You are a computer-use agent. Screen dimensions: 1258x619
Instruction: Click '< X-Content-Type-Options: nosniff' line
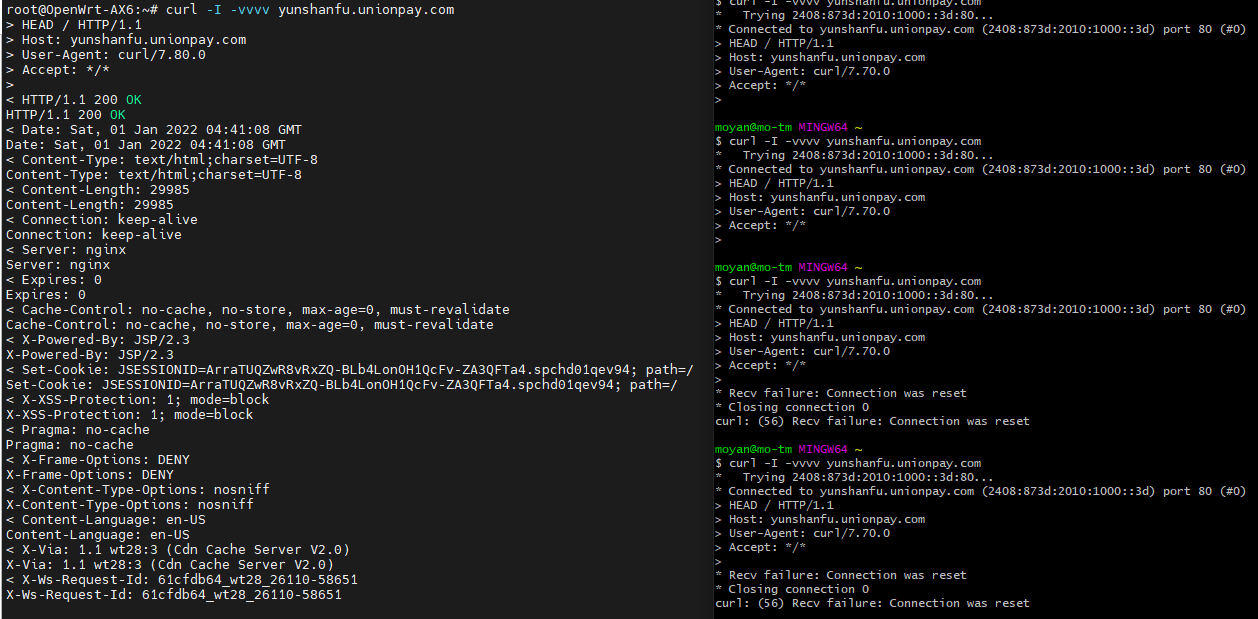point(137,490)
